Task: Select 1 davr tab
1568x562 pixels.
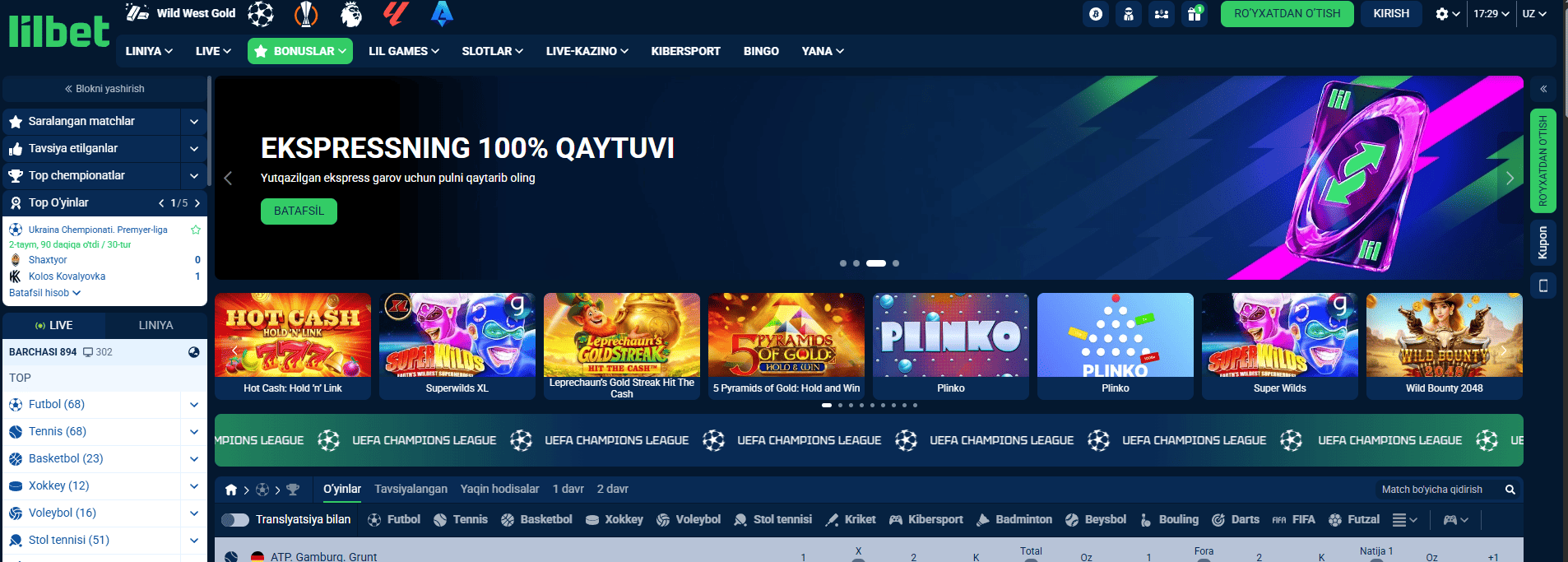Action: tap(568, 489)
